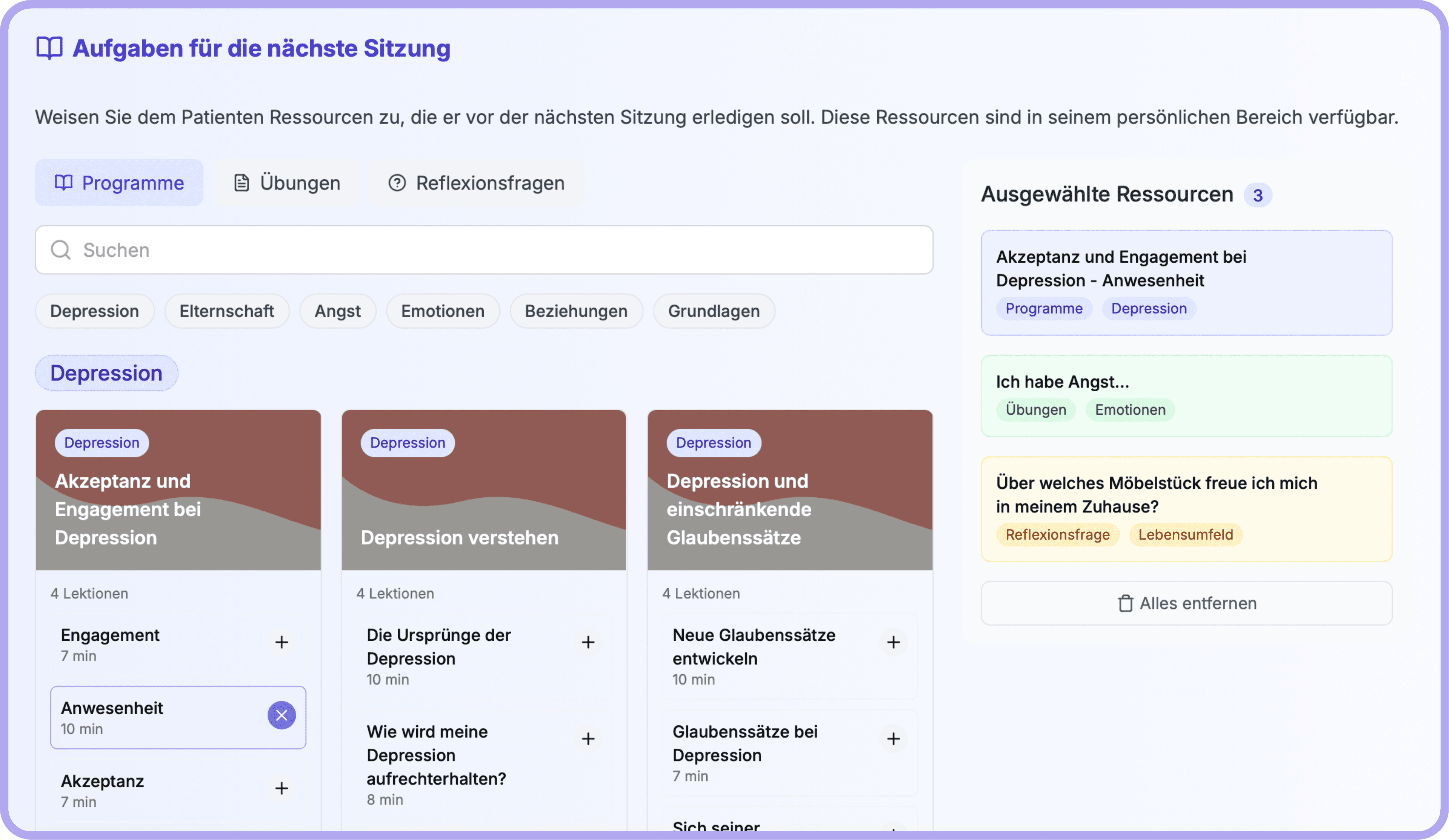1449x840 pixels.
Task: Click the book icon beside the page title
Action: [x=49, y=48]
